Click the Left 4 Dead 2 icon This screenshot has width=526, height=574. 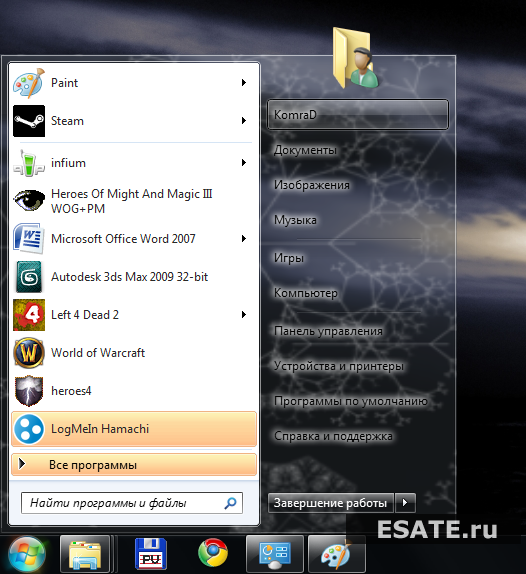point(29,315)
